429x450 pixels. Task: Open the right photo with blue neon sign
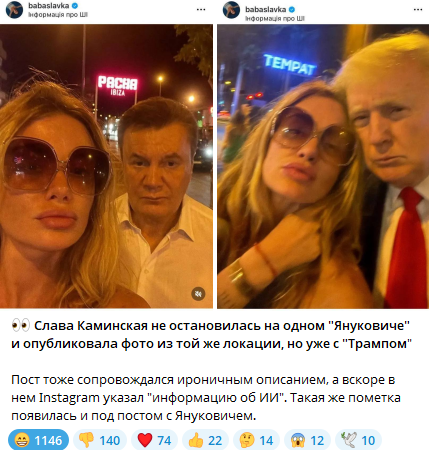click(323, 166)
